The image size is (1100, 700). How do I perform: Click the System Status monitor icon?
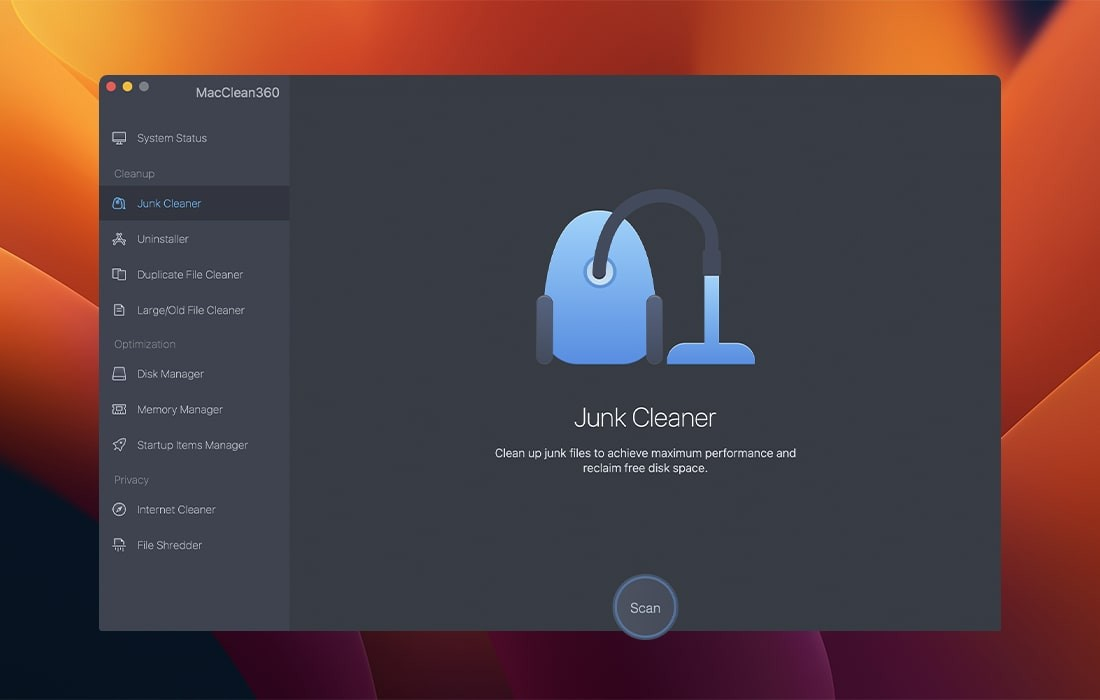pyautogui.click(x=119, y=138)
